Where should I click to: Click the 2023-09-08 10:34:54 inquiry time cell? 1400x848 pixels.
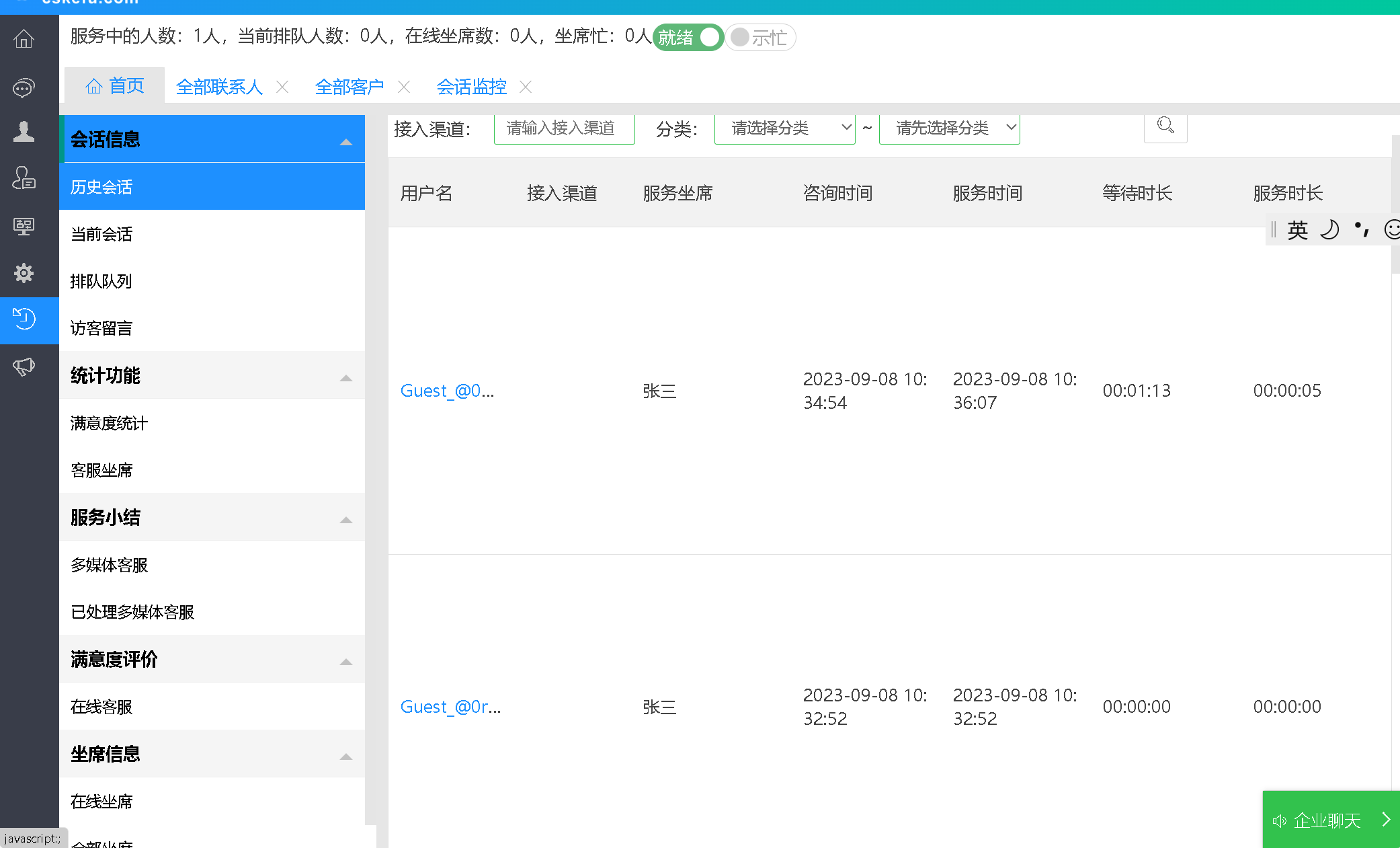tap(865, 391)
